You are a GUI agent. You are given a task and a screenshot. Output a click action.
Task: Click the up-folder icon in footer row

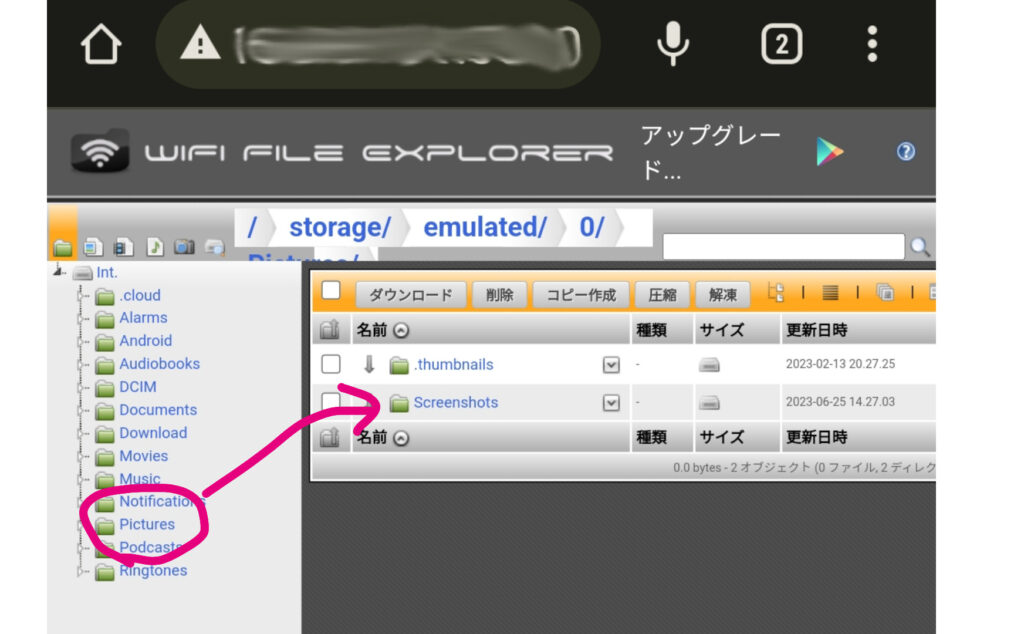(330, 437)
